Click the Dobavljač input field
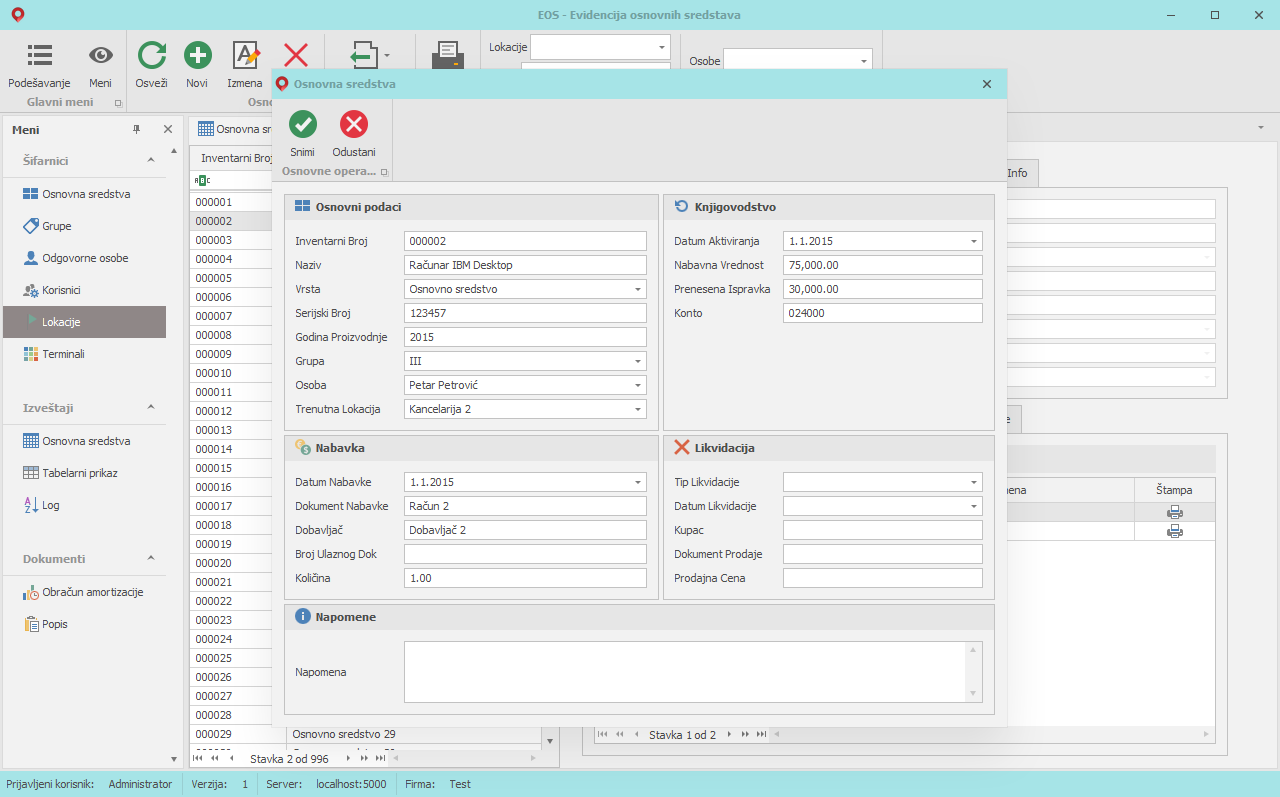Screen dimensions: 1280x797 tap(525, 530)
